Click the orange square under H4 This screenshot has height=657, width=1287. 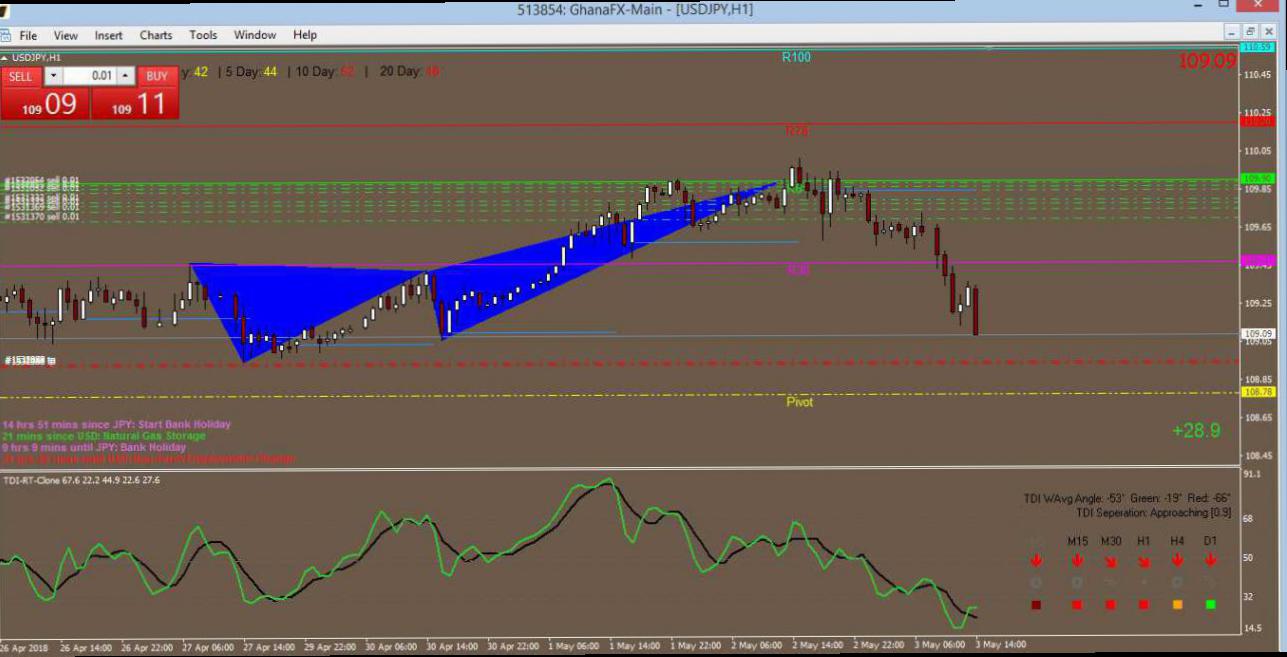tap(1177, 605)
